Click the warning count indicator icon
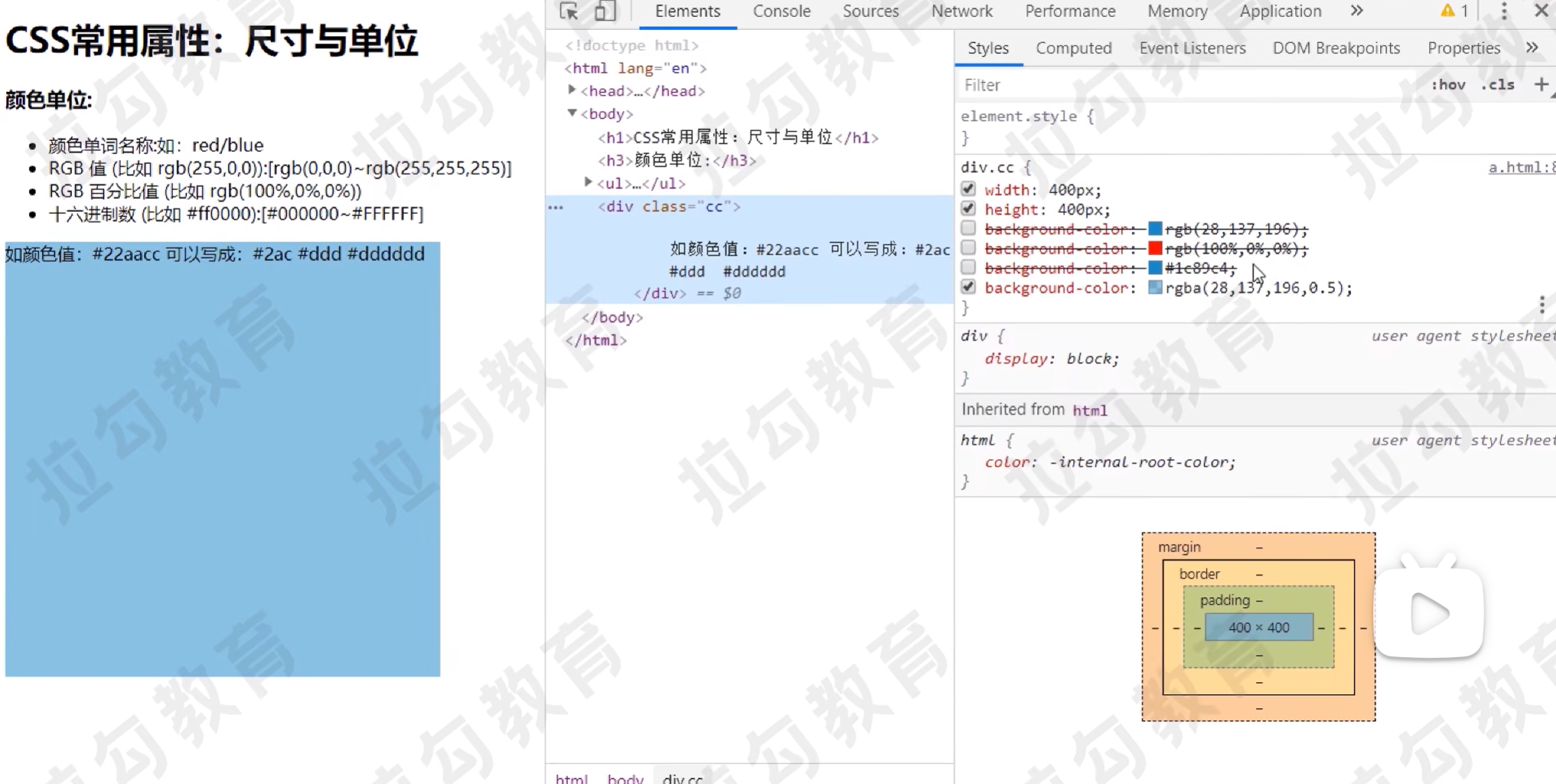The image size is (1556, 784). point(1454,11)
